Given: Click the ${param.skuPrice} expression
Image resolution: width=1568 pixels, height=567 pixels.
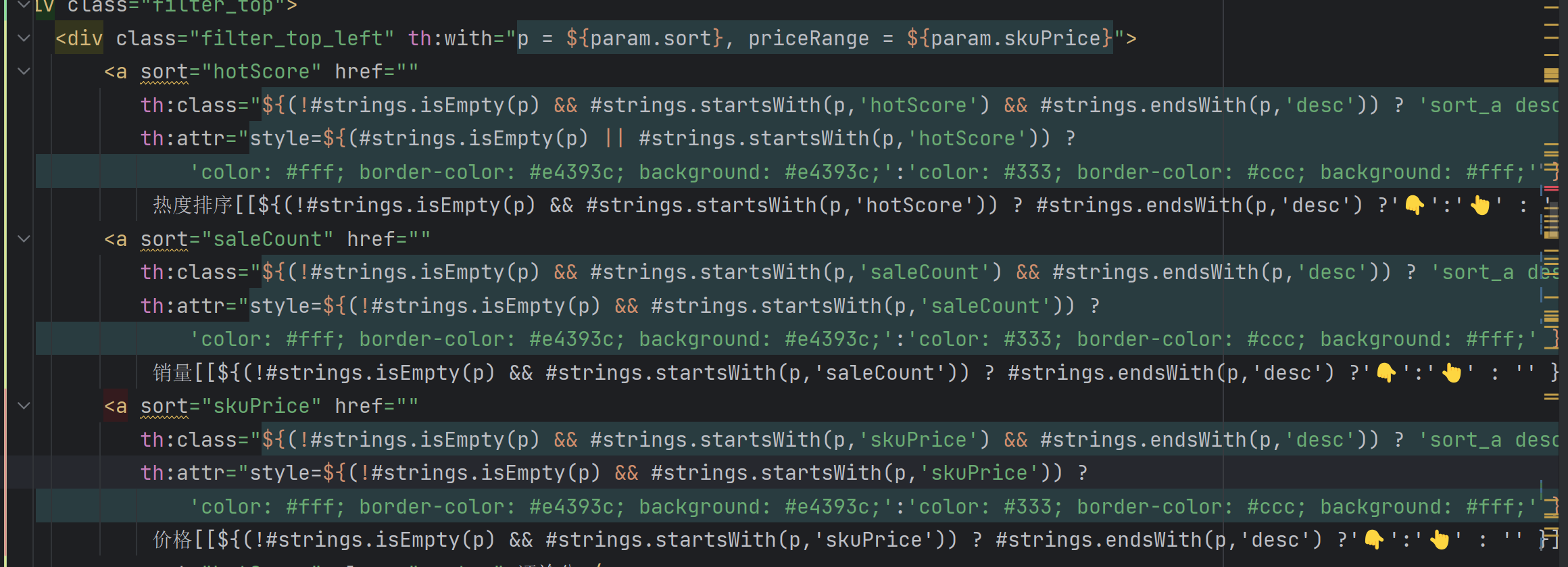Looking at the screenshot, I should 1010,39.
